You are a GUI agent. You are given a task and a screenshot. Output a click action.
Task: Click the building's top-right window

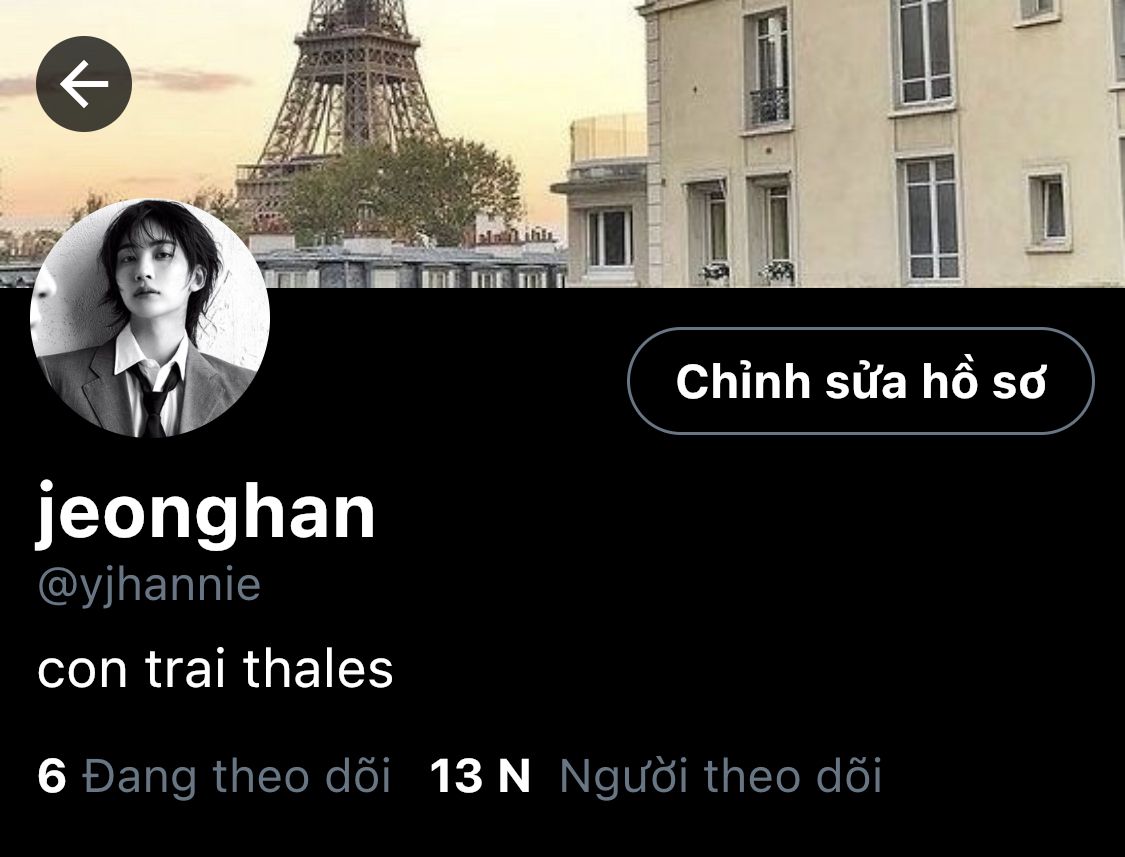pos(1037,12)
